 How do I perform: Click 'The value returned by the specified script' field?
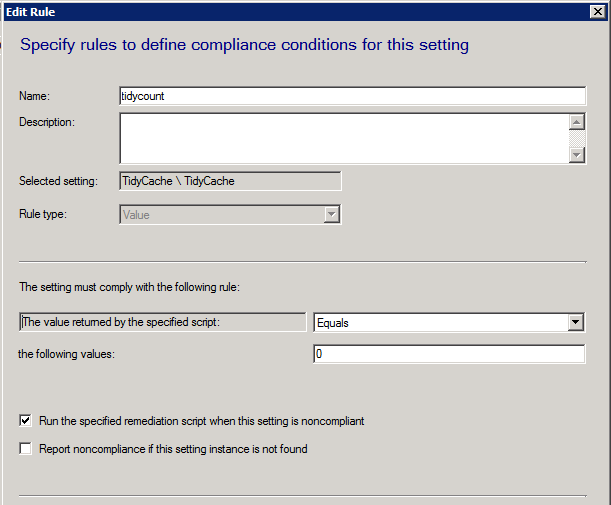(x=163, y=322)
